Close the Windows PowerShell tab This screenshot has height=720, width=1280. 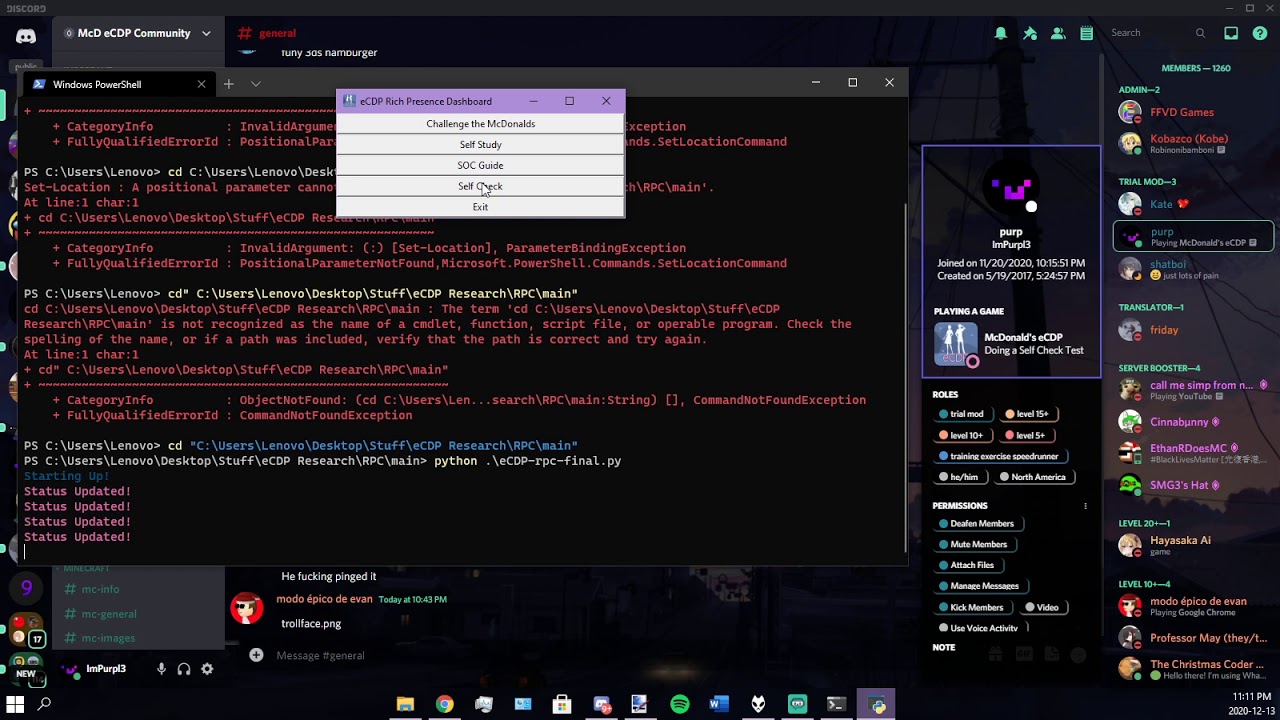click(x=201, y=84)
